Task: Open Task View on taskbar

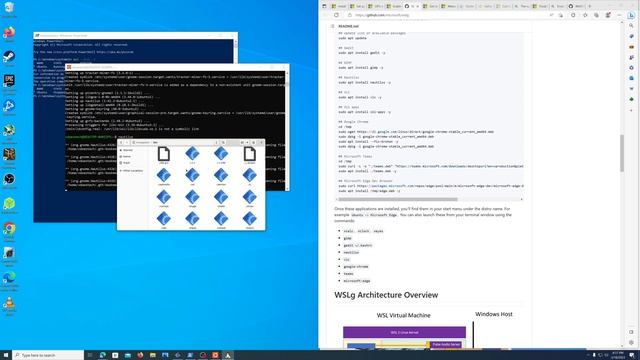Action: pos(90,355)
